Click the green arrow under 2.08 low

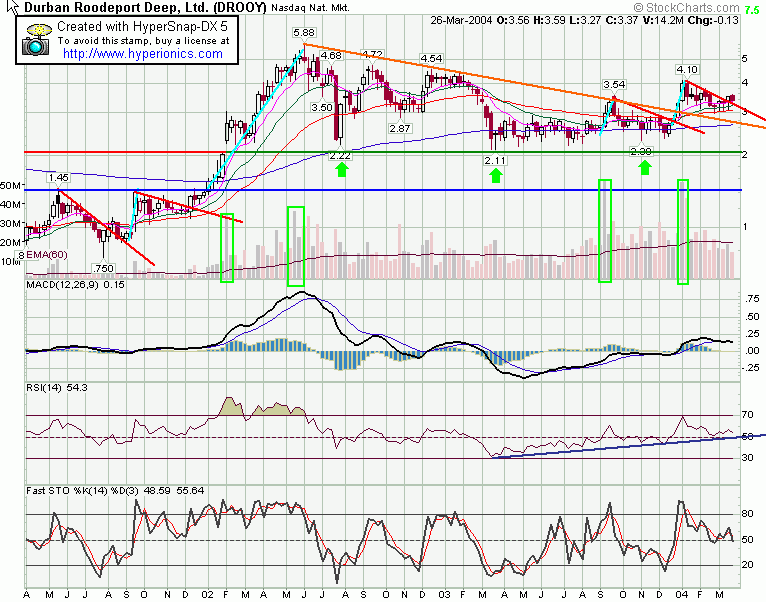[x=645, y=166]
